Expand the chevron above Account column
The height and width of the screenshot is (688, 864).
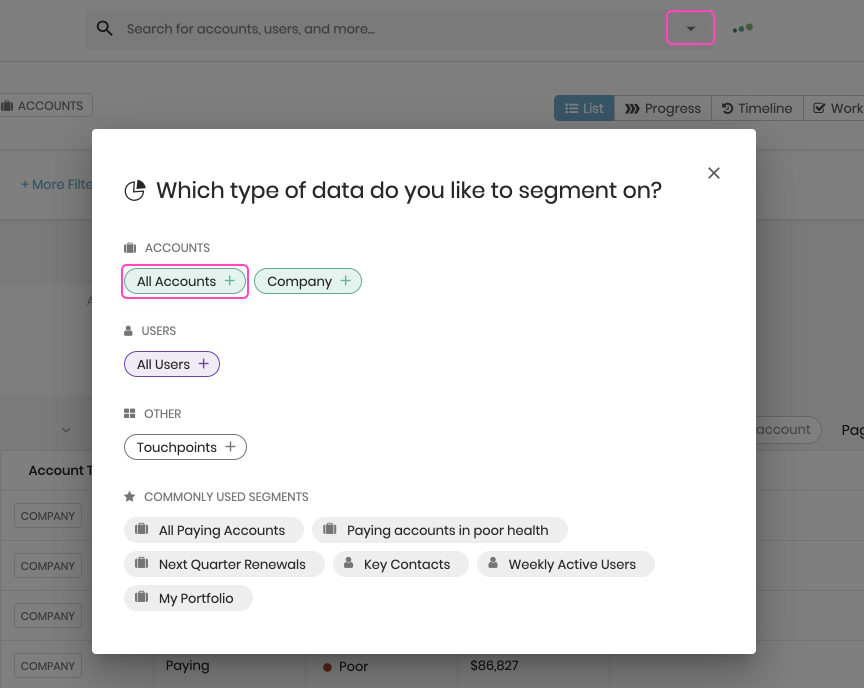coord(66,430)
